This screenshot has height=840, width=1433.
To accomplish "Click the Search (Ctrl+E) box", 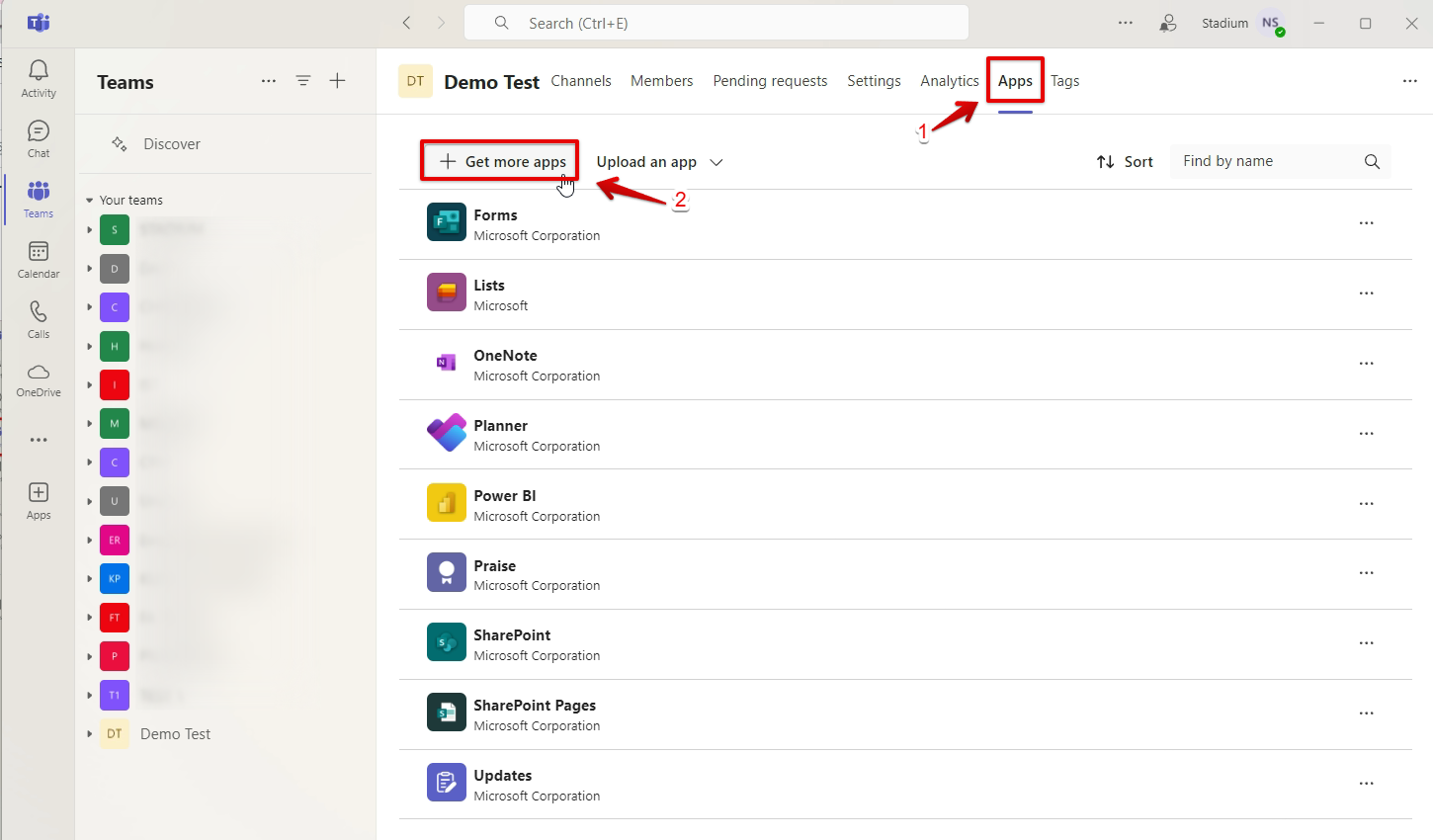I will tap(716, 23).
